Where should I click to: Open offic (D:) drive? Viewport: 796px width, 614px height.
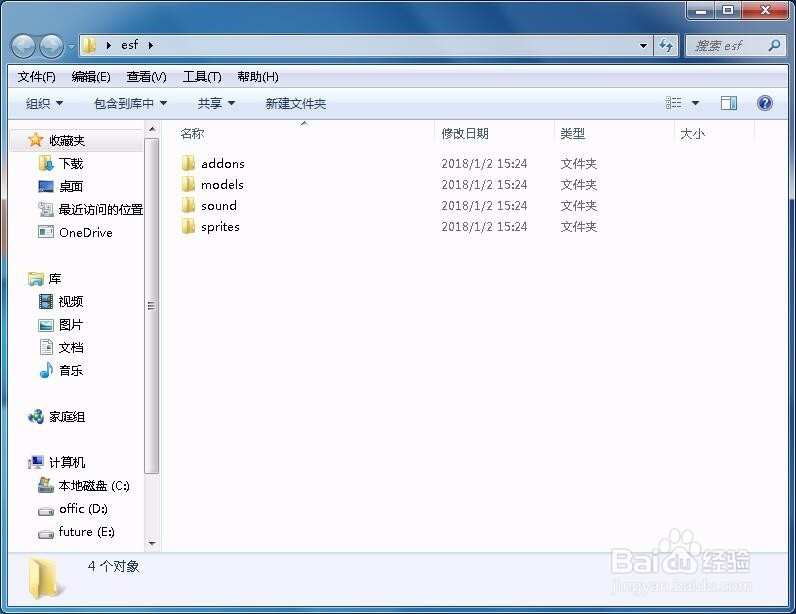coord(83,509)
